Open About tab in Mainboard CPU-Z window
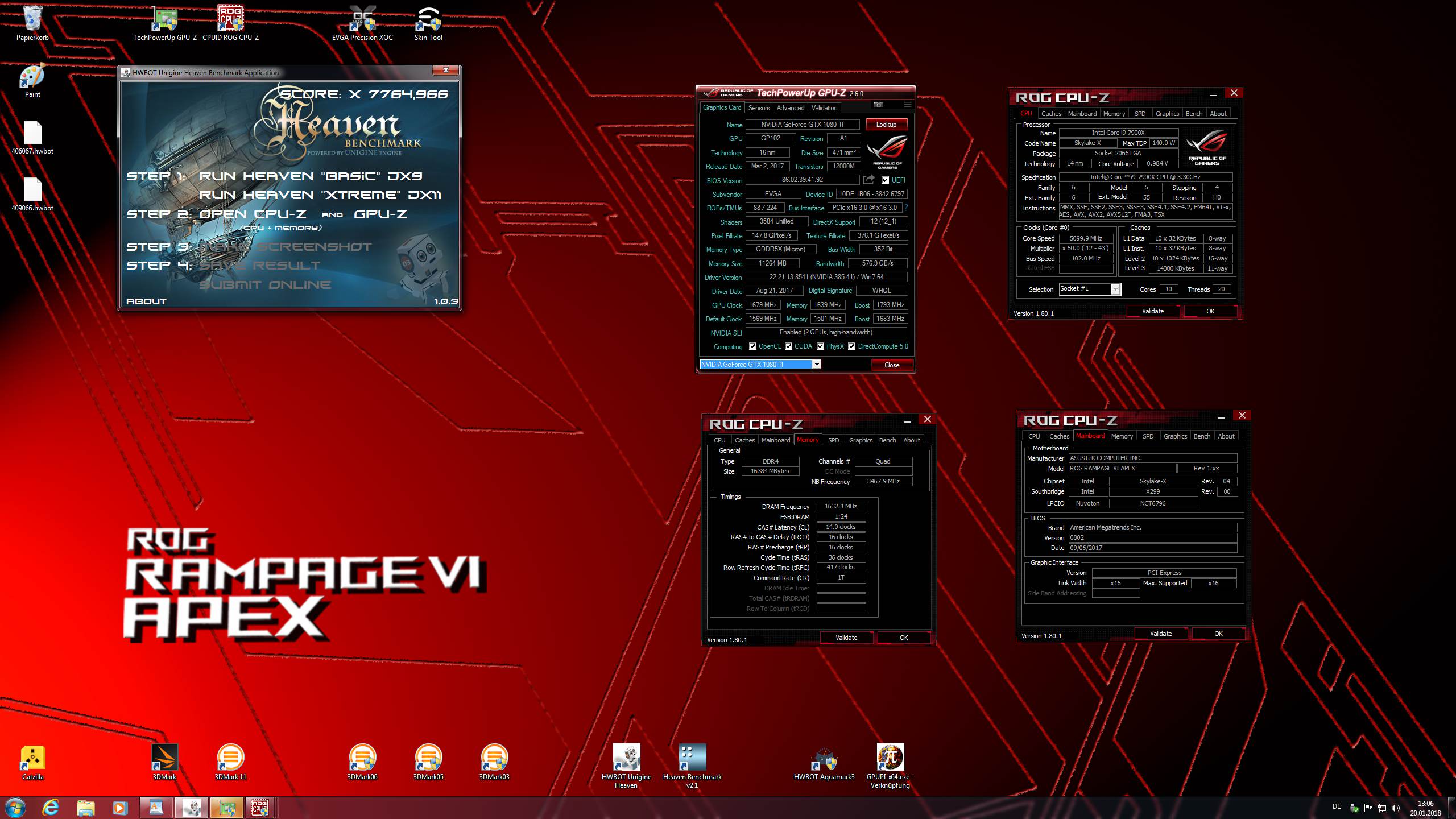 tap(1226, 436)
